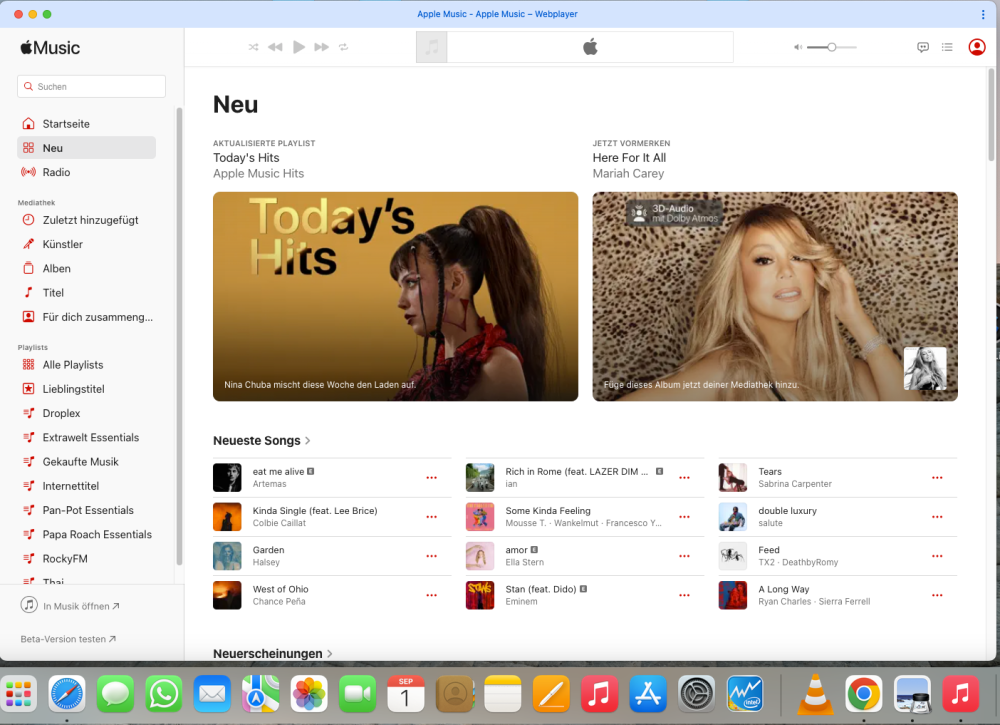Mute using the speaker icon

pos(797,47)
